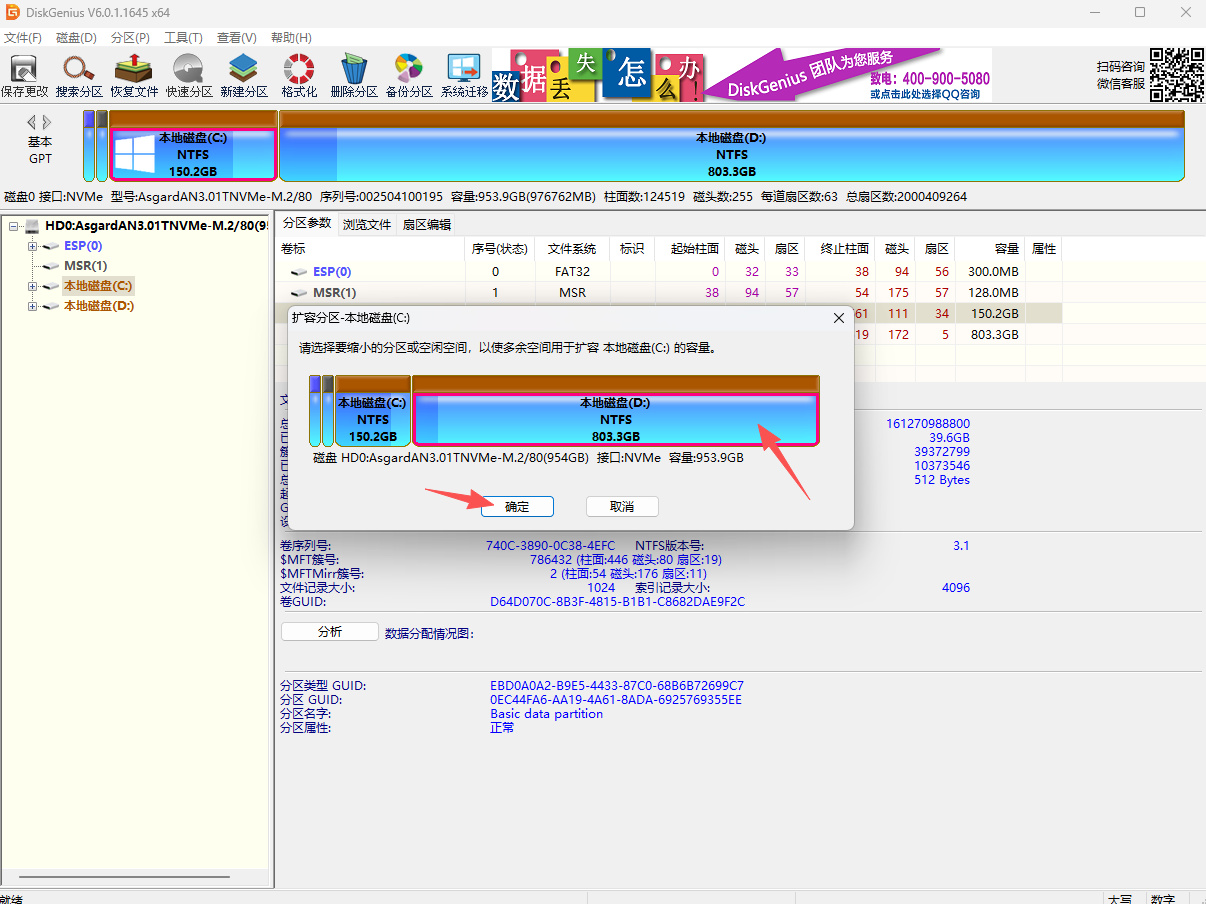Open the 备份分区 tool
The image size is (1206, 904).
[409, 75]
